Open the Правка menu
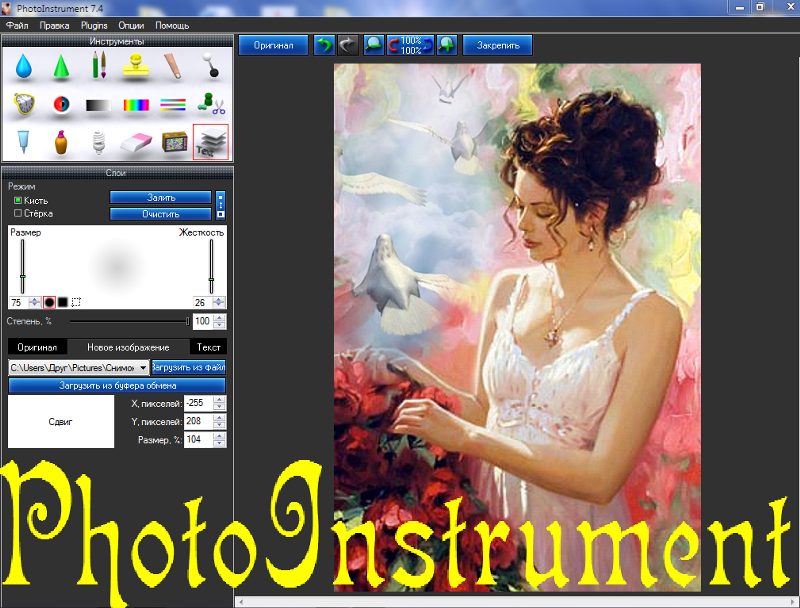 pyautogui.click(x=54, y=26)
